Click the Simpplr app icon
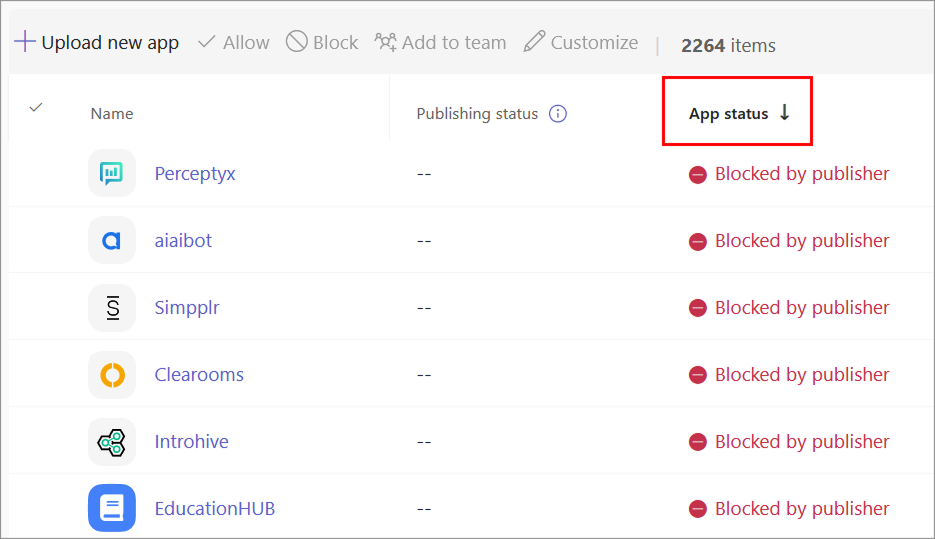Image resolution: width=935 pixels, height=539 pixels. pyautogui.click(x=112, y=308)
